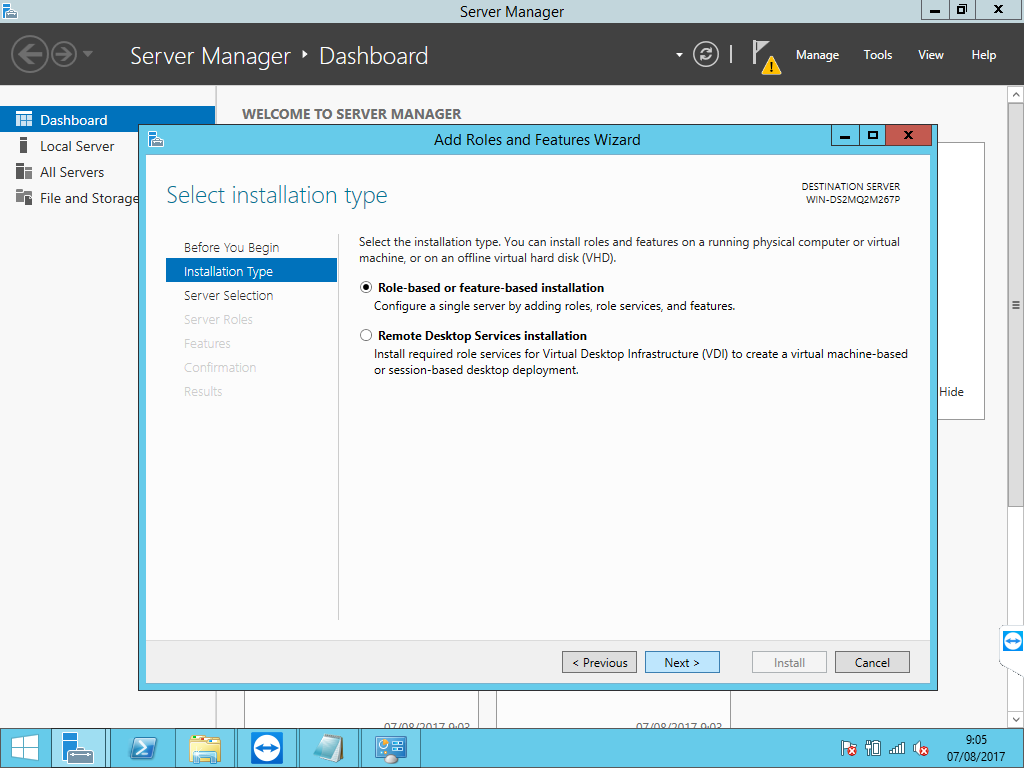Click the Previous button in the wizard
This screenshot has height=768, width=1024.
pyautogui.click(x=600, y=662)
